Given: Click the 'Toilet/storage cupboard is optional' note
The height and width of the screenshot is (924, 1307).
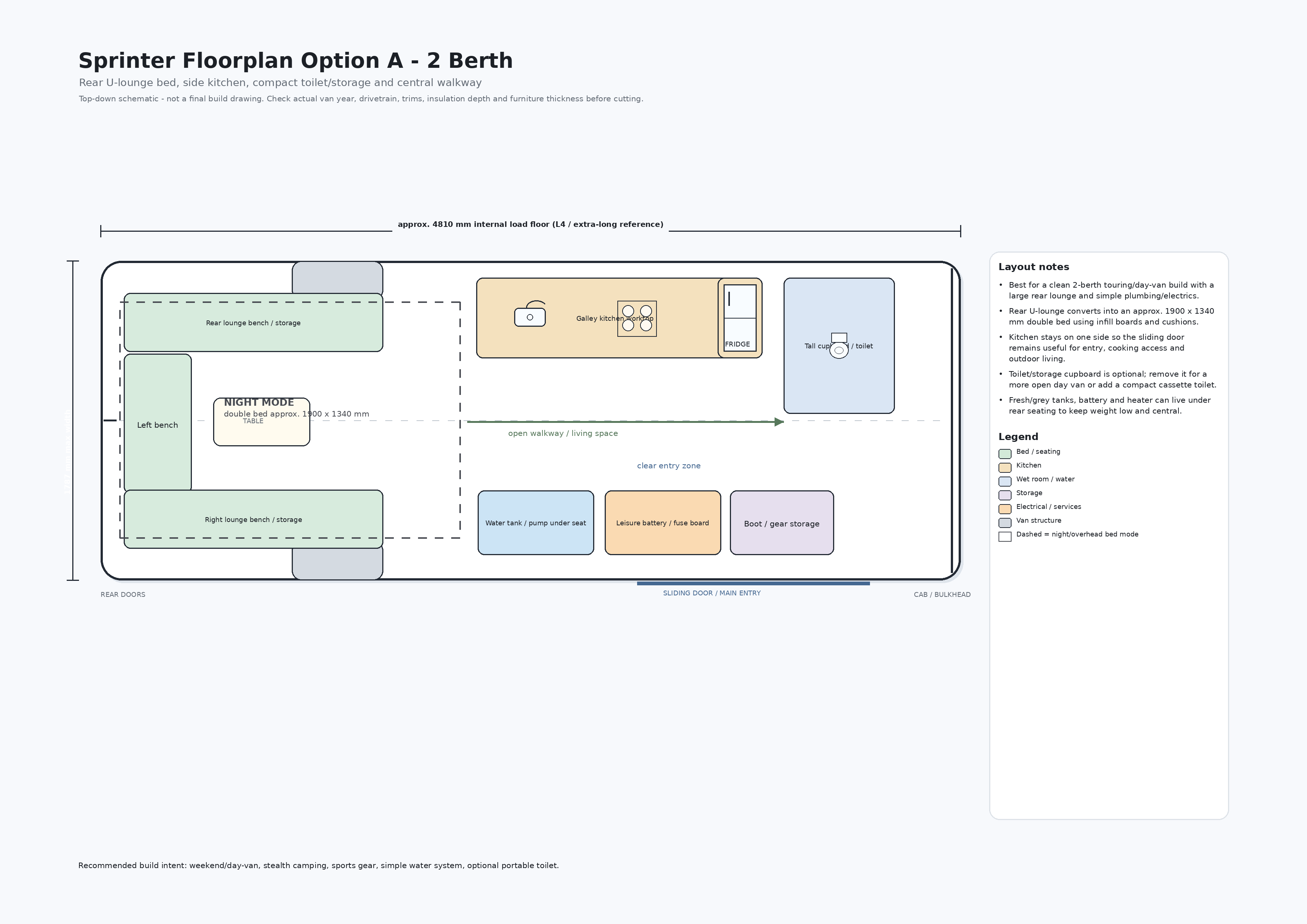Looking at the screenshot, I should coord(1112,379).
